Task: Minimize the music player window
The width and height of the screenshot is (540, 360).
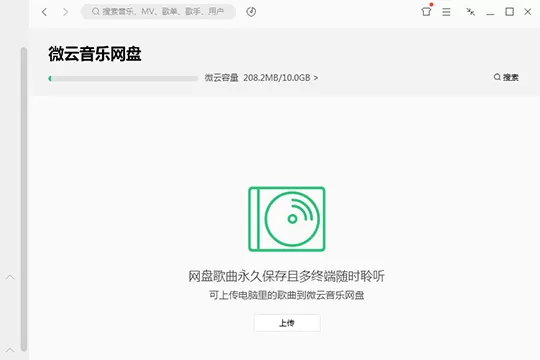Action: click(490, 14)
